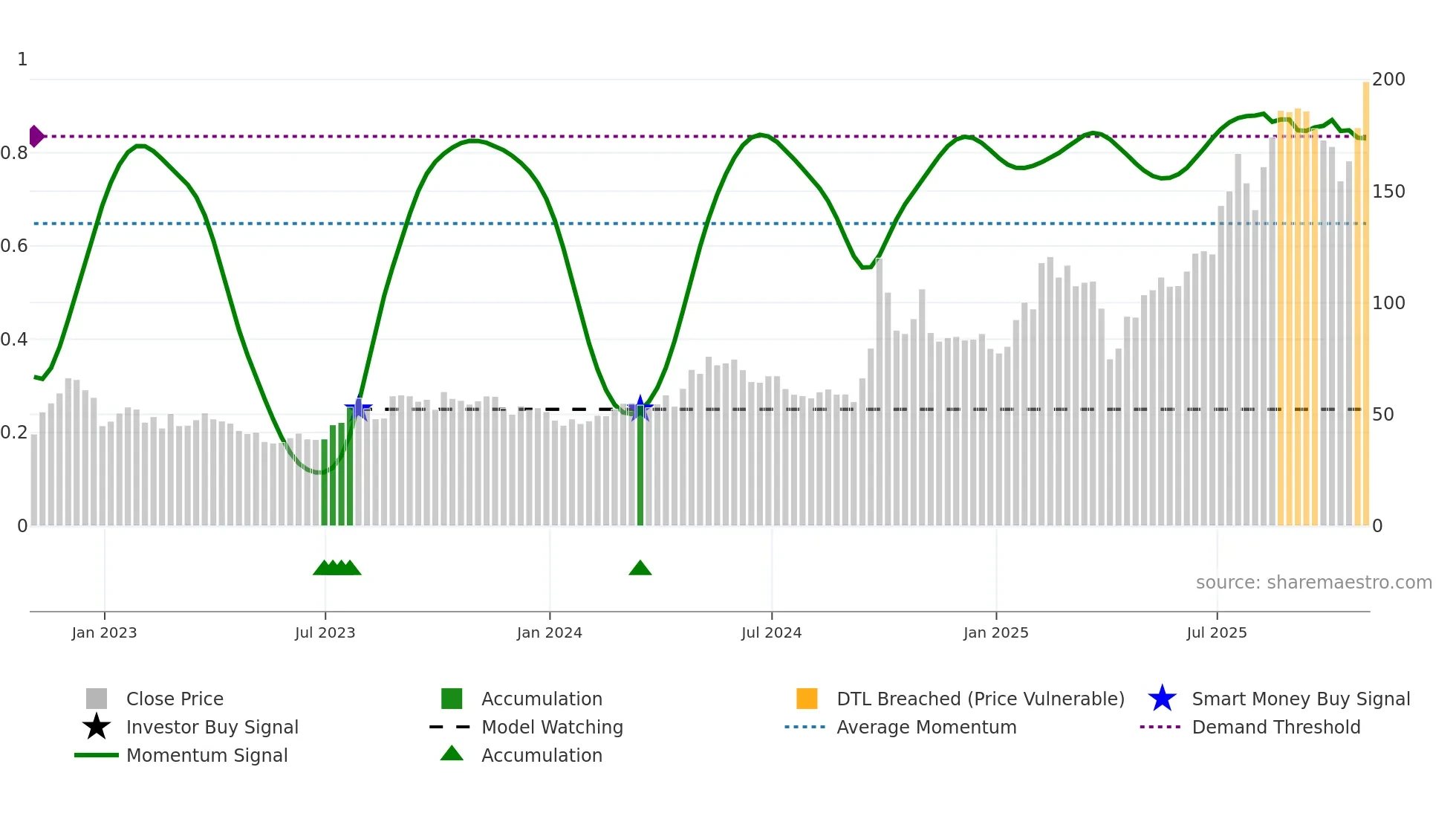Click the dotted Average Momentum legend line icon
Screen dimensions: 1456x819
tap(805, 727)
